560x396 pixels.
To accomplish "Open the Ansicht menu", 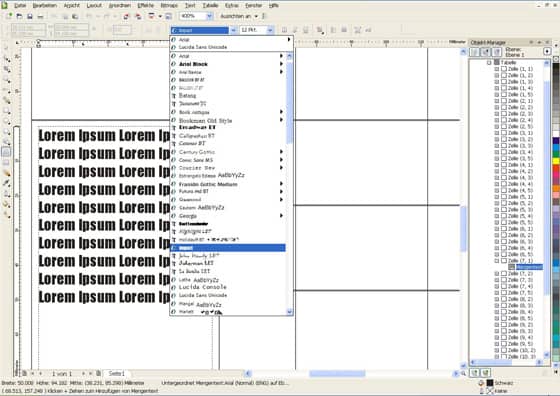I will (71, 5).
